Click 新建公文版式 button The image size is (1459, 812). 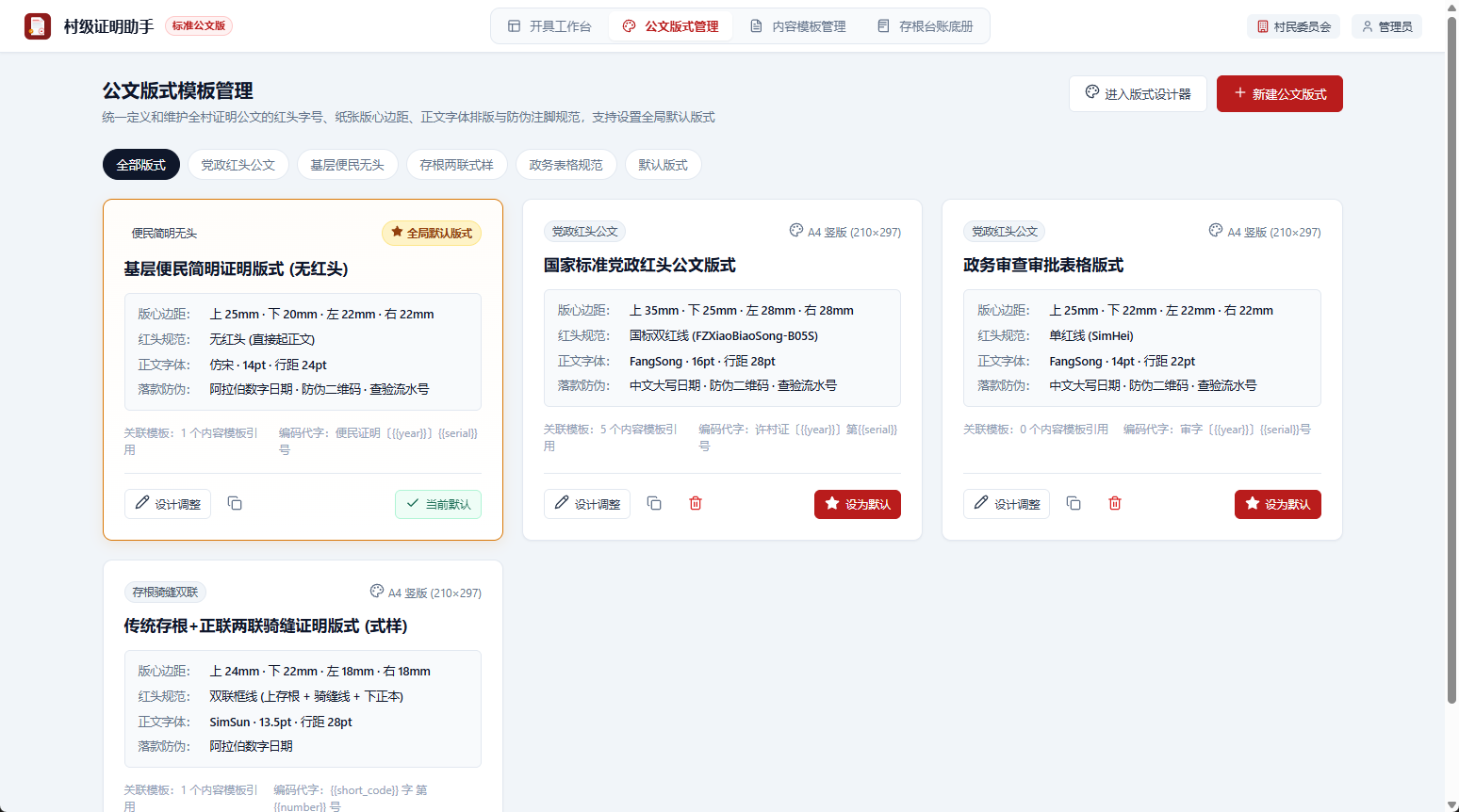pyautogui.click(x=1280, y=93)
